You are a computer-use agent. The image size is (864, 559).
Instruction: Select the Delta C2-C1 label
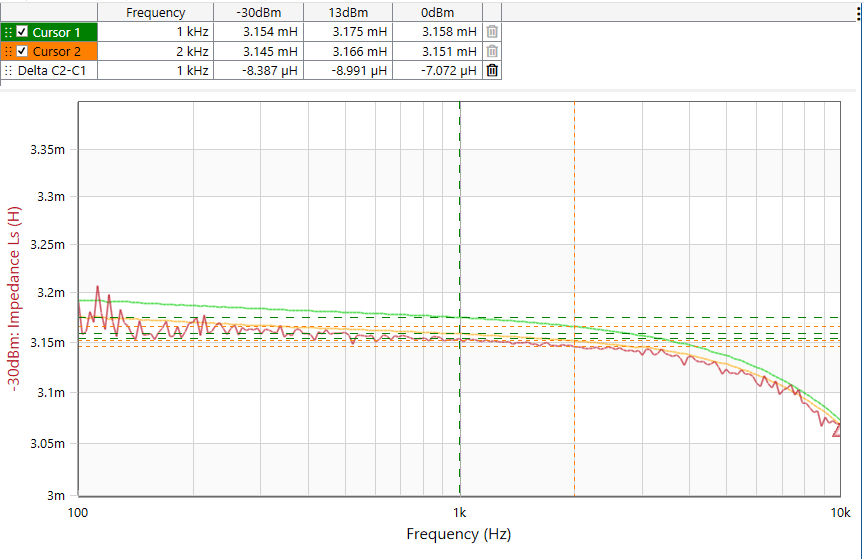tap(52, 71)
